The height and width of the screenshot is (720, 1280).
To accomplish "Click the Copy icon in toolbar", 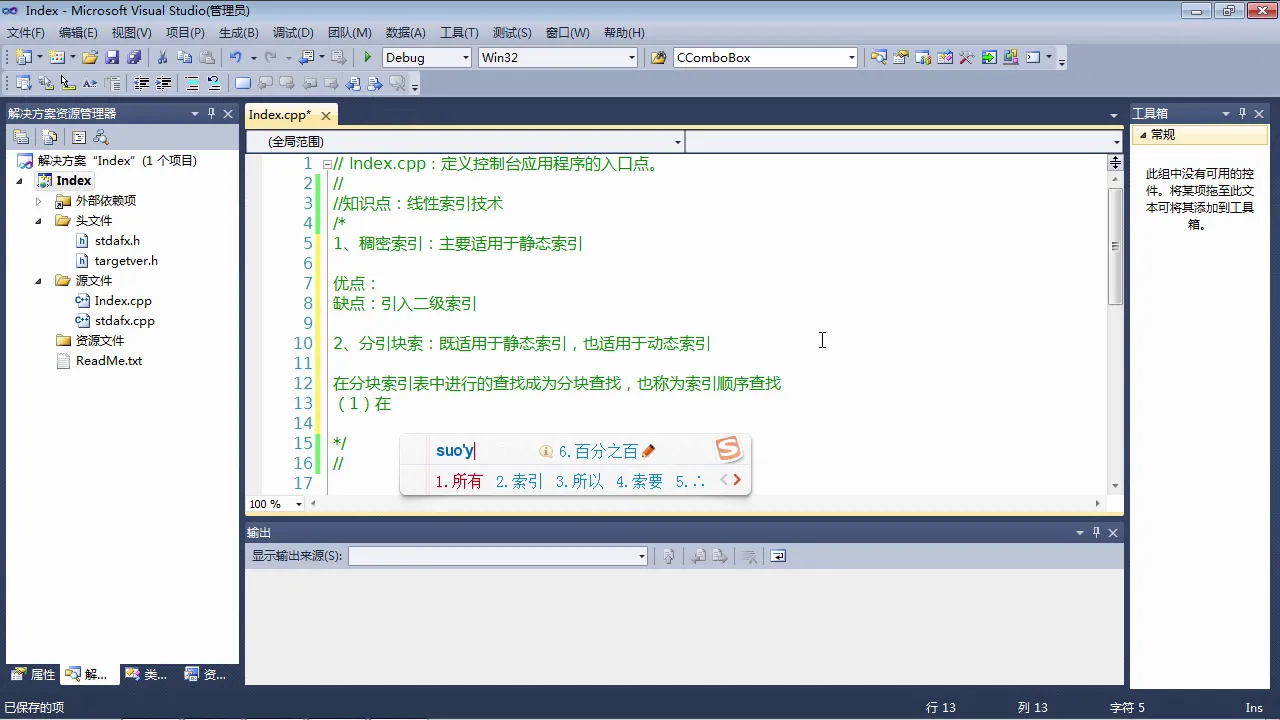I will 185,57.
